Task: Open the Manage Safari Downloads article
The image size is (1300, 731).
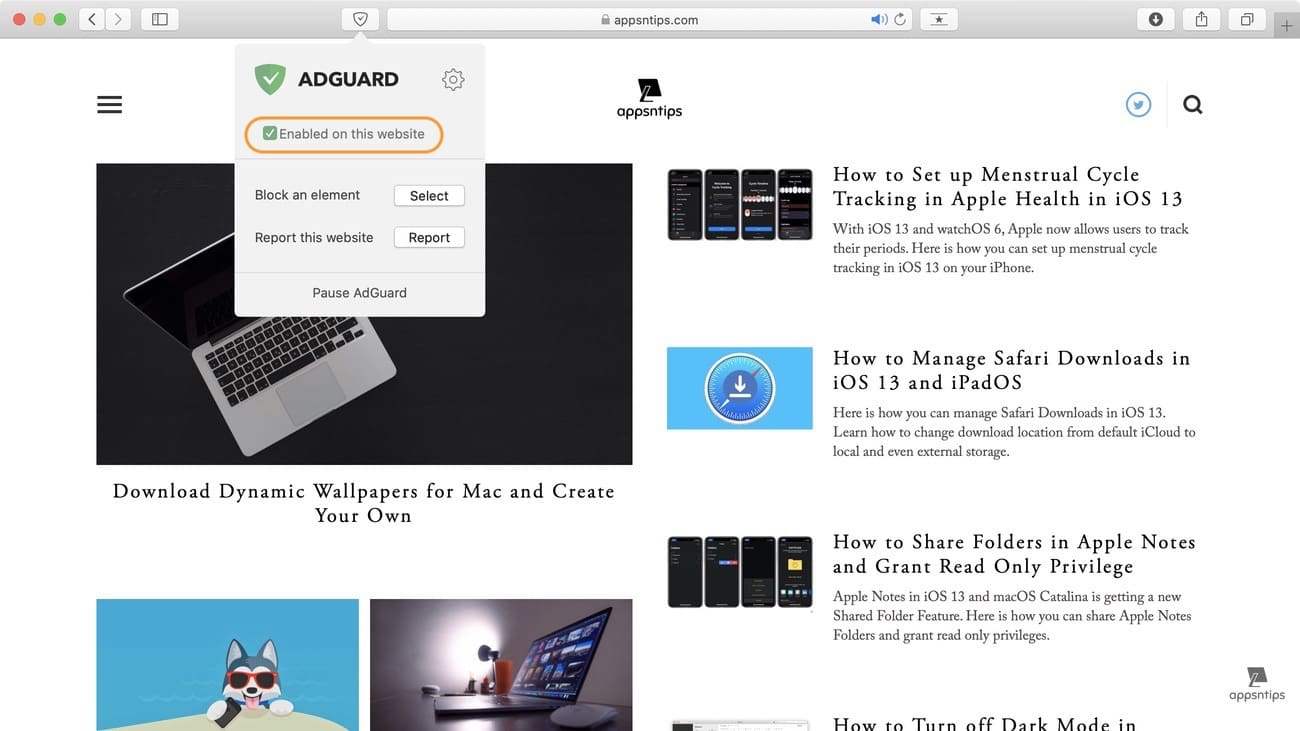Action: tap(1011, 370)
